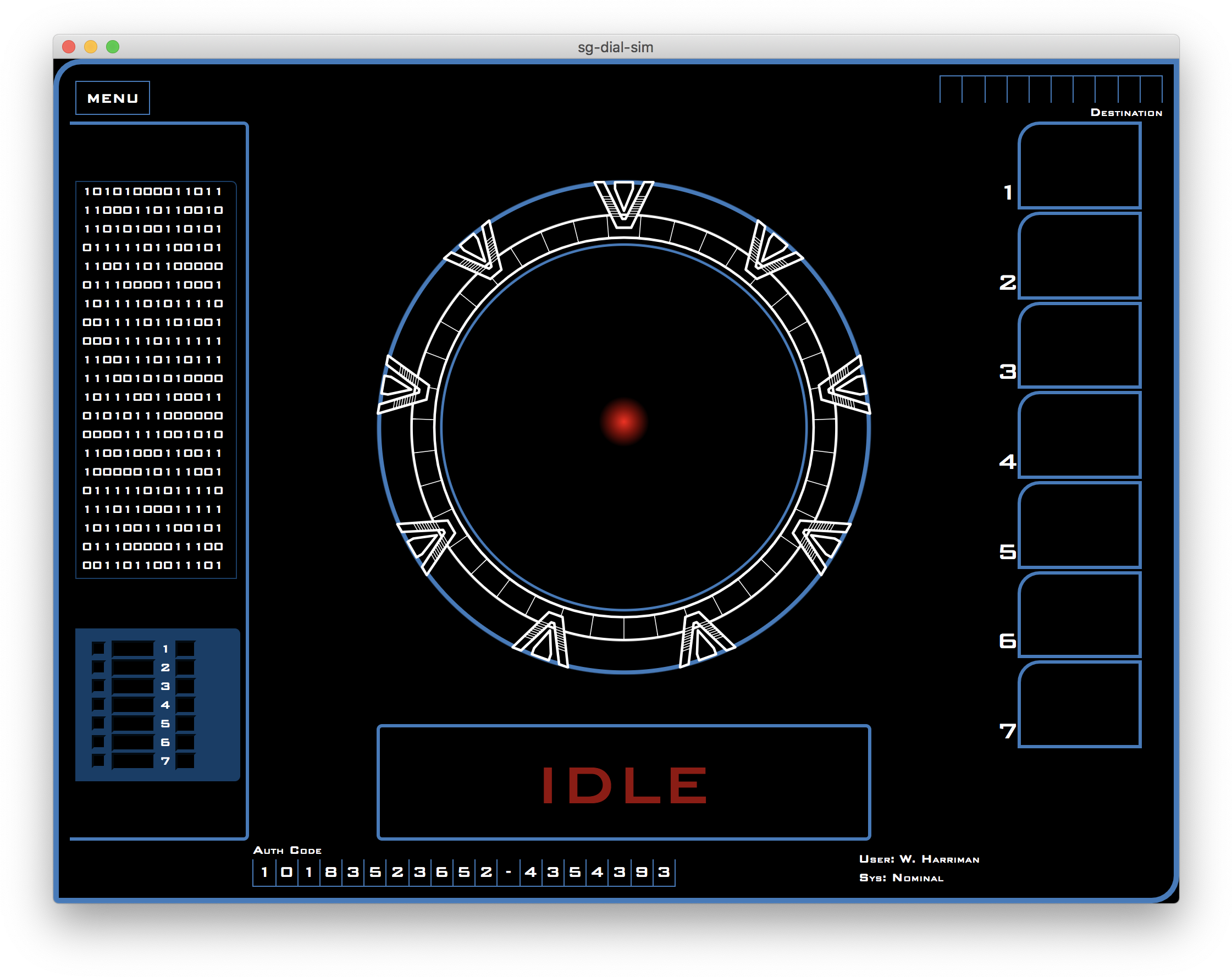Click binary row '000111101111111'

[153, 341]
